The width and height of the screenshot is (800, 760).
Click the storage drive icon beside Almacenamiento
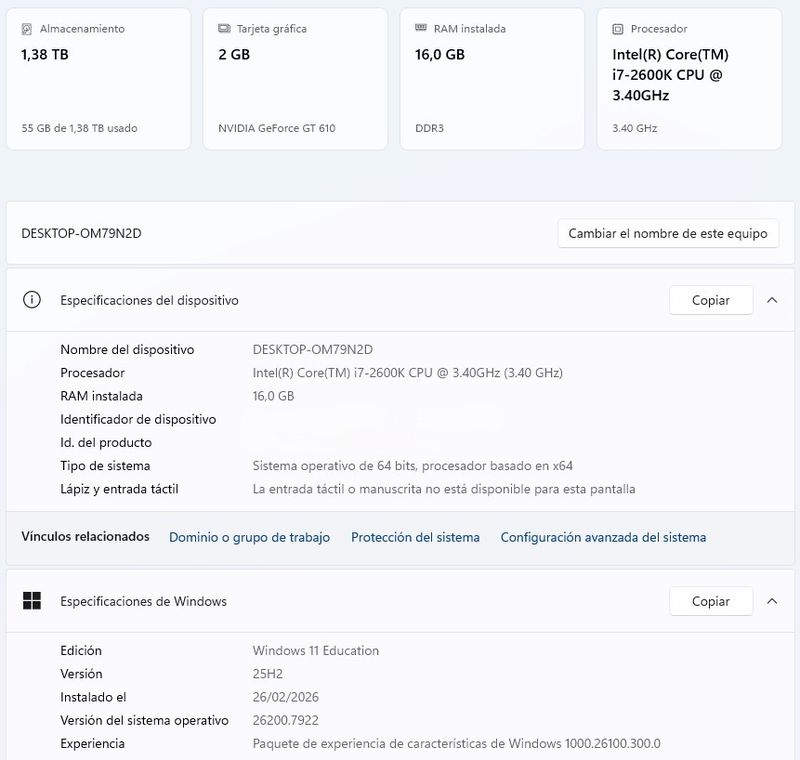(x=27, y=29)
